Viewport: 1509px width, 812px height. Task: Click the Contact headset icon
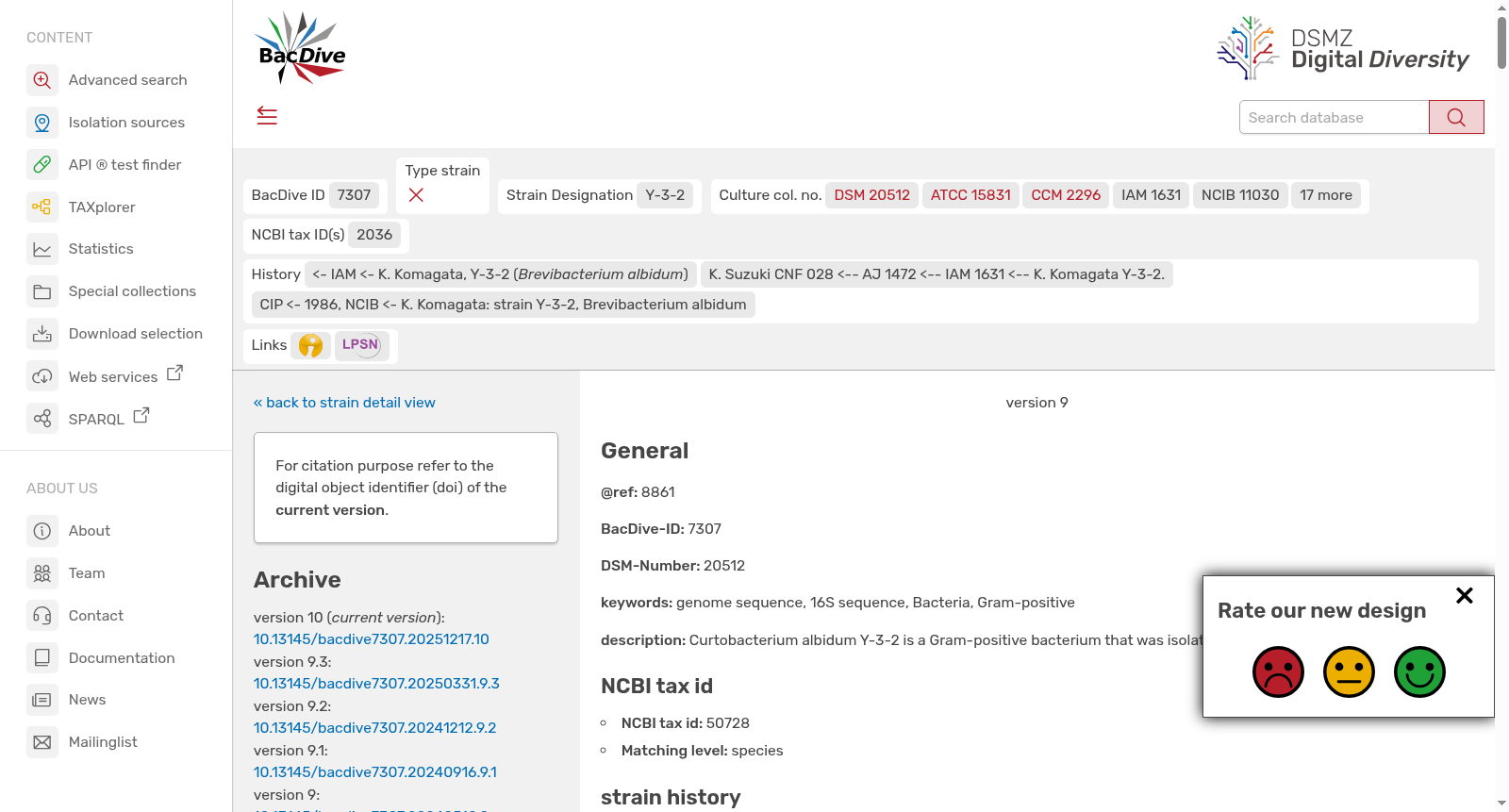click(42, 616)
